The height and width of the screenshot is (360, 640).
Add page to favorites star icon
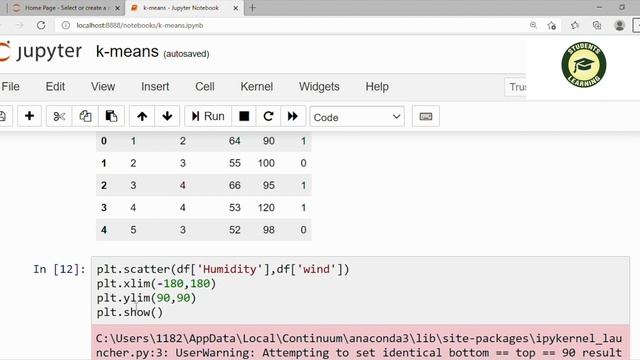552,26
